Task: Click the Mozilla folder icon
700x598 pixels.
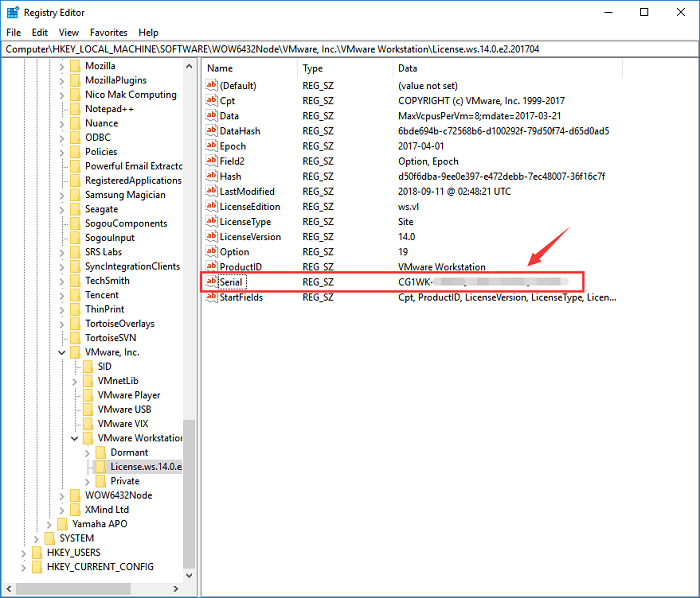Action: (x=75, y=66)
